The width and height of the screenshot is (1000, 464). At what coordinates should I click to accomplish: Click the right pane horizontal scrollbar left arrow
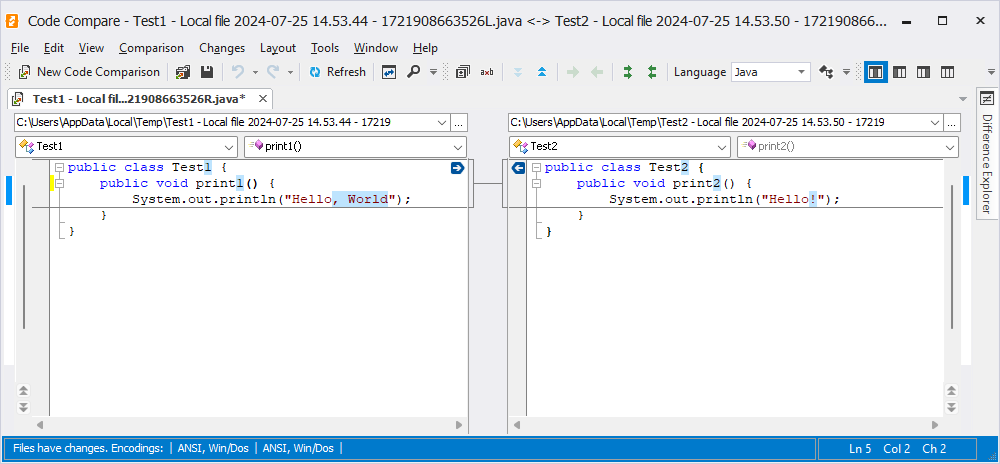[517, 424]
